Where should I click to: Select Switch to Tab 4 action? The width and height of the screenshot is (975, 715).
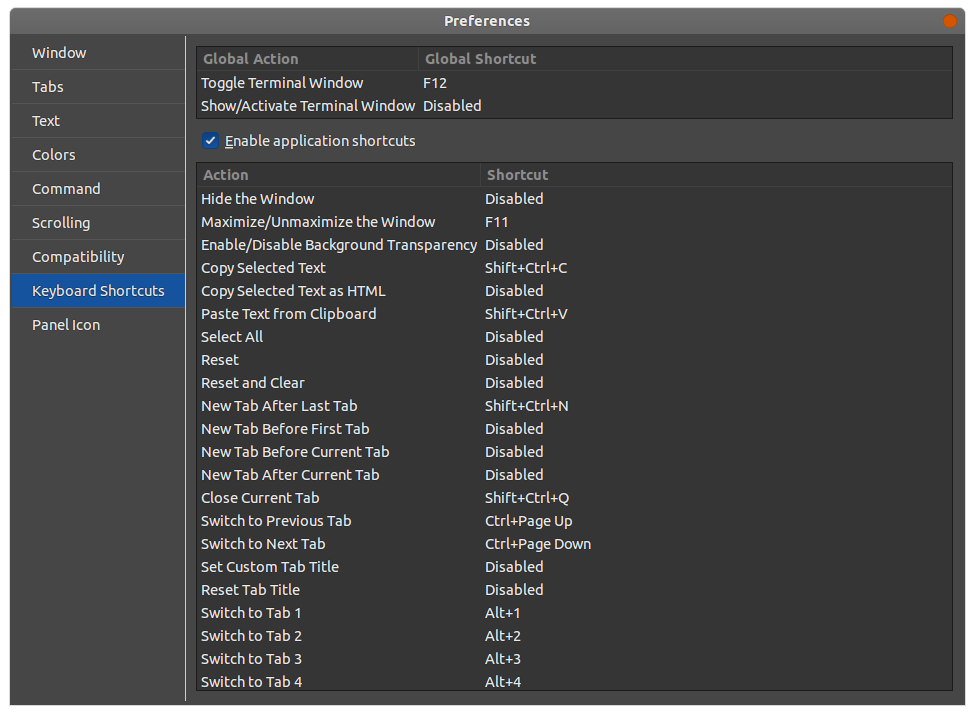coord(251,682)
